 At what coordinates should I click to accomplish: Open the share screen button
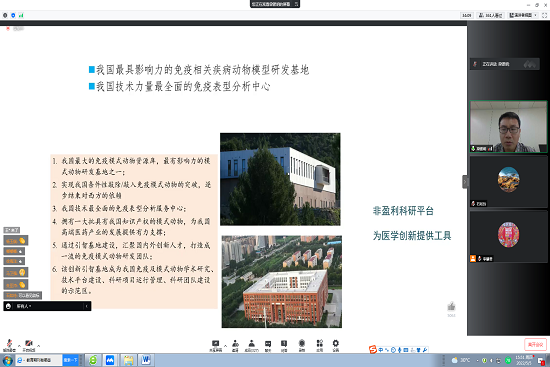tap(215, 345)
